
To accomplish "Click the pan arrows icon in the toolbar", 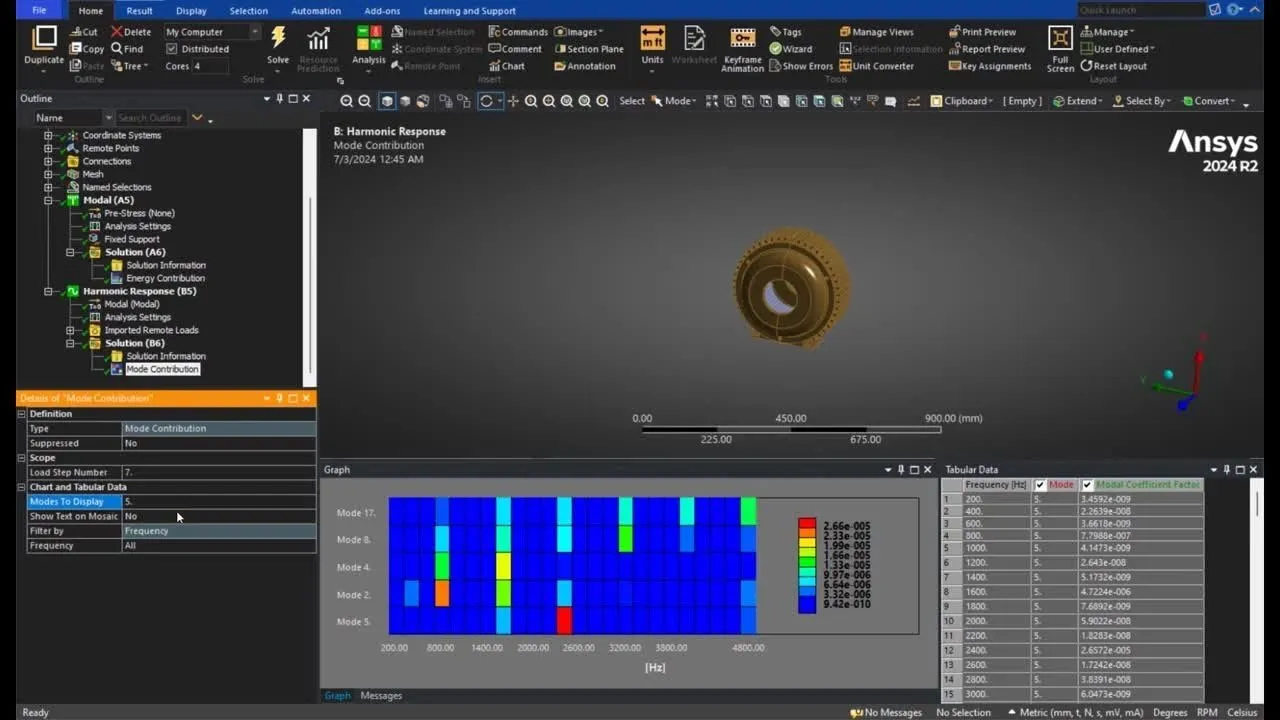I will 513,101.
